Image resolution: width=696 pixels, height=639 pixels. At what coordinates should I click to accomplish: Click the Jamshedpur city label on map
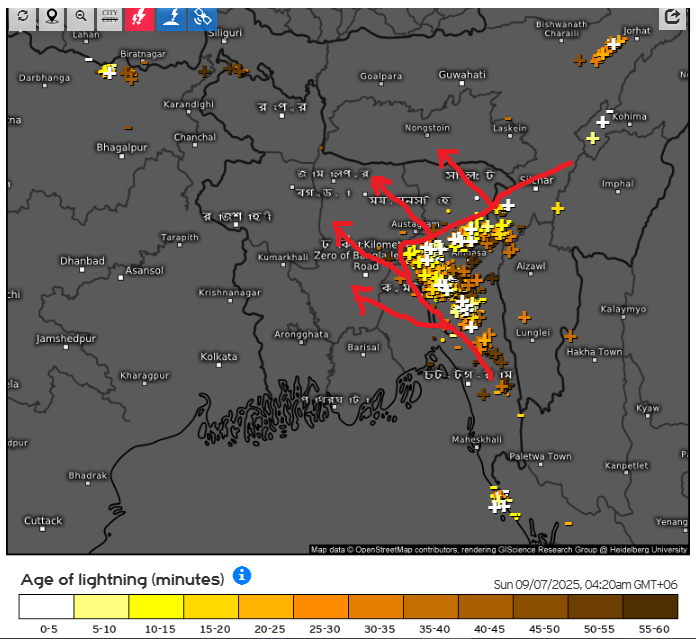pyautogui.click(x=70, y=339)
